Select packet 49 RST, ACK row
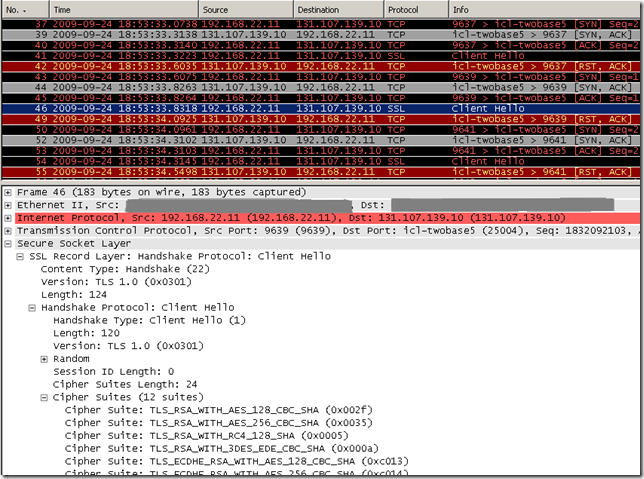Viewport: 644px width, 479px height. tap(321, 119)
